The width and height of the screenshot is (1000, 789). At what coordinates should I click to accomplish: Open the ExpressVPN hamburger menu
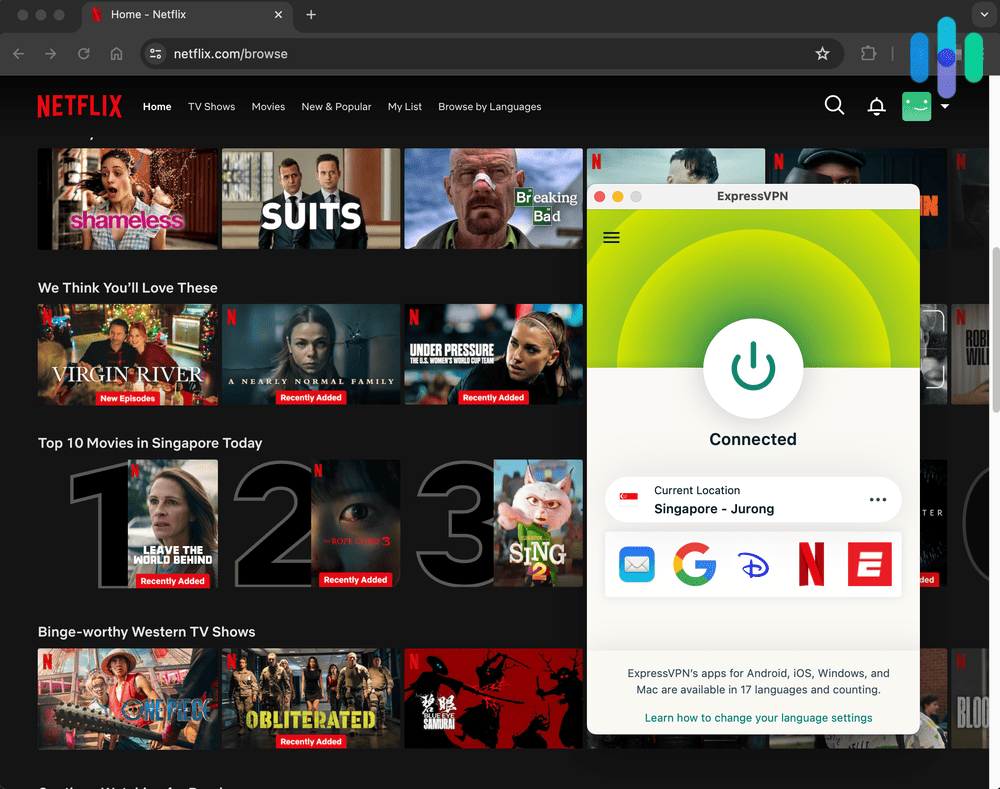point(611,237)
